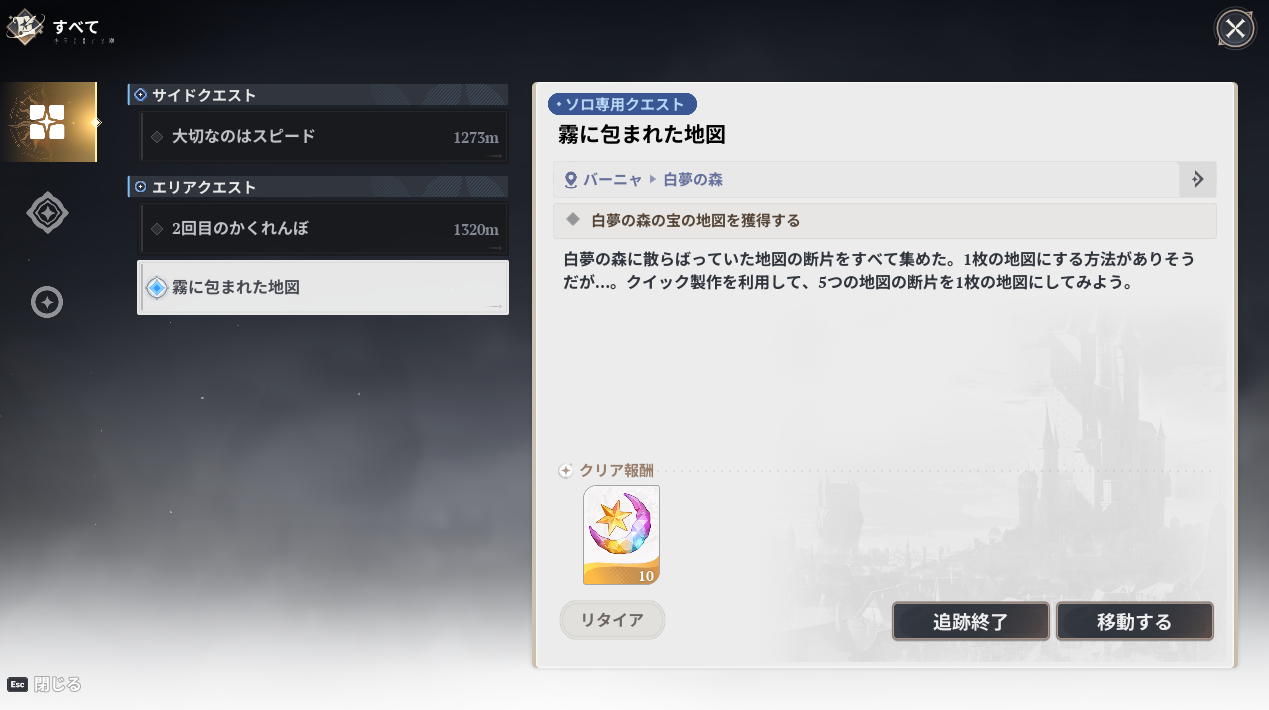The width and height of the screenshot is (1269, 710).
Task: View the crescent moon star reward item
Action: [621, 535]
